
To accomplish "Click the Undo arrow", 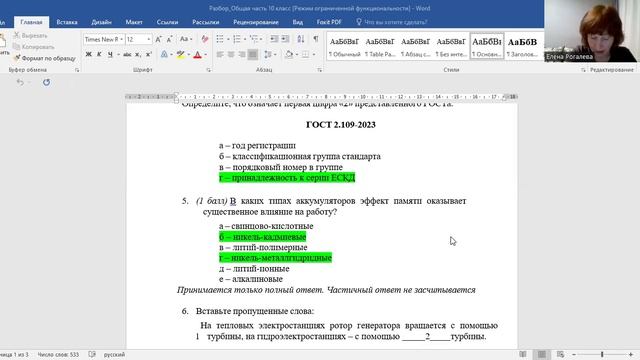I will 20,82.
